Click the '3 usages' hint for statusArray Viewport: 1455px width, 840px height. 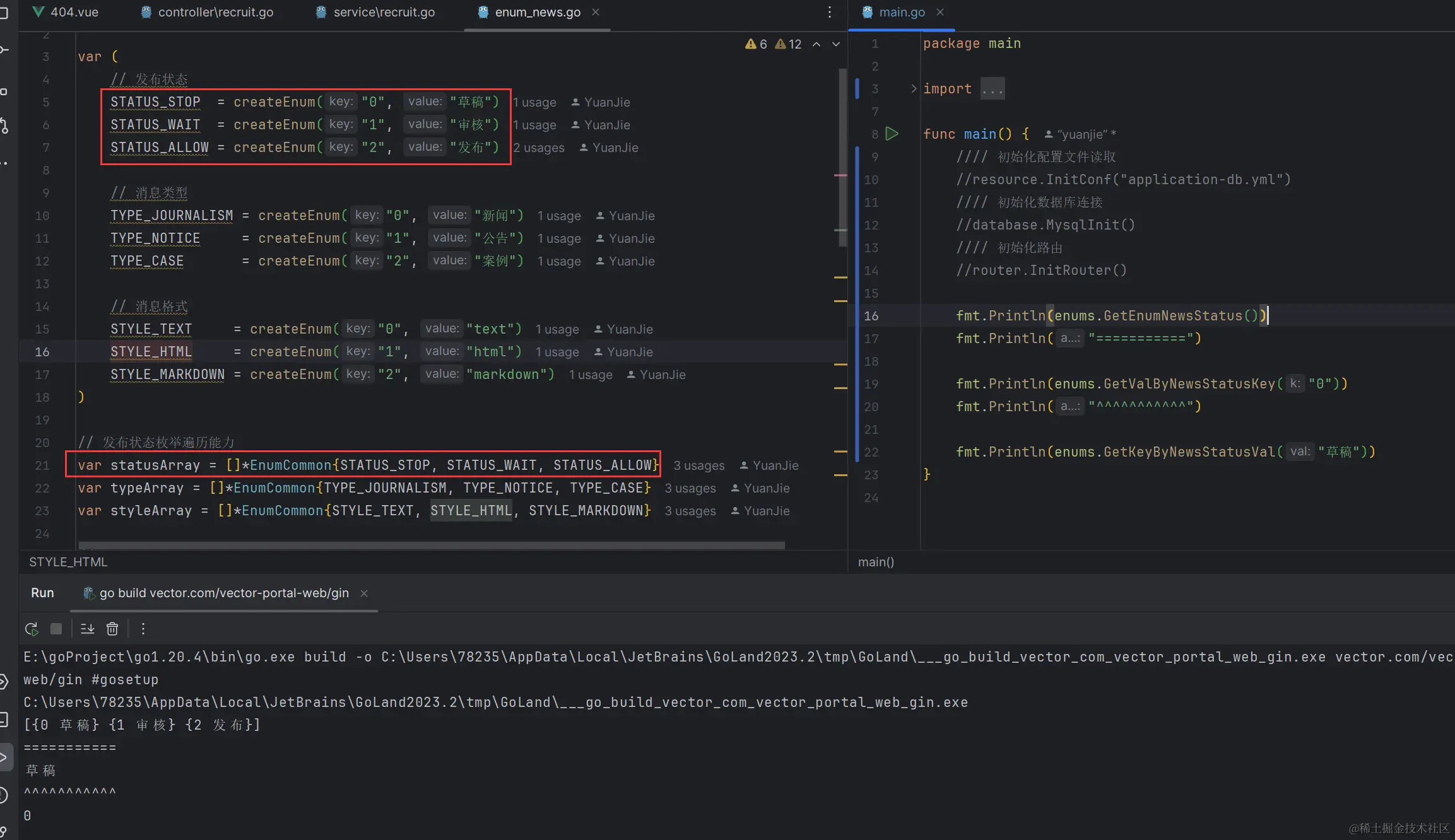click(698, 465)
